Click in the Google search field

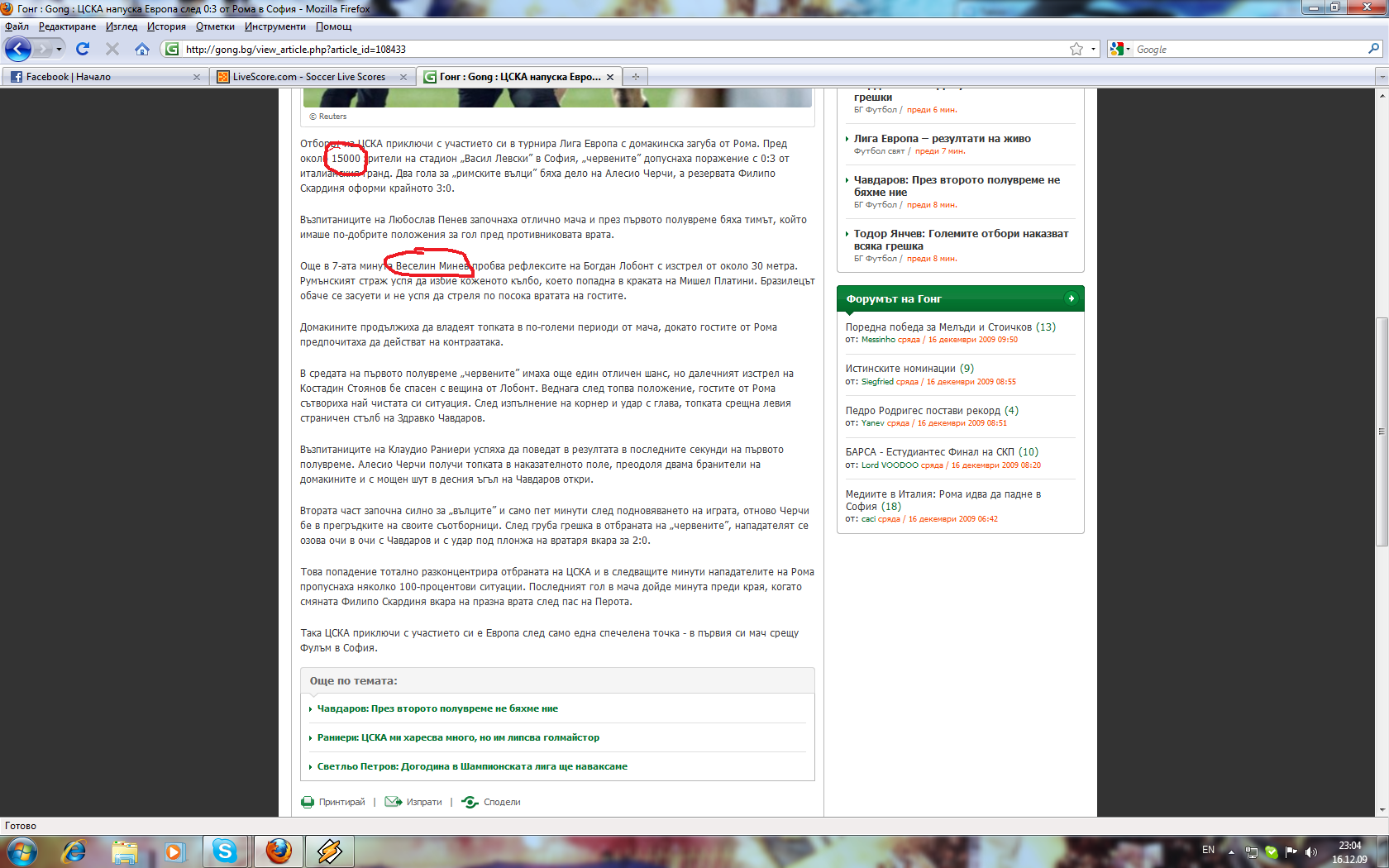click(1248, 50)
